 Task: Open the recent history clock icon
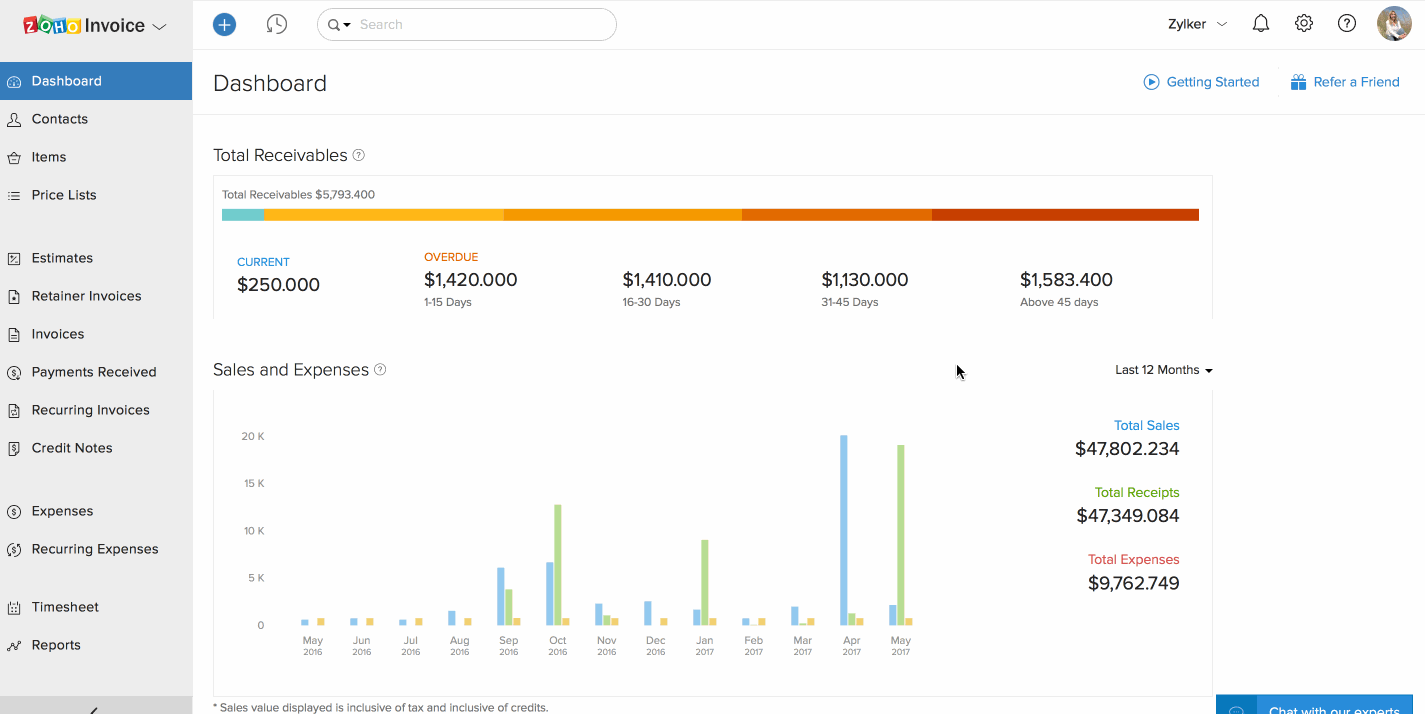pos(277,25)
